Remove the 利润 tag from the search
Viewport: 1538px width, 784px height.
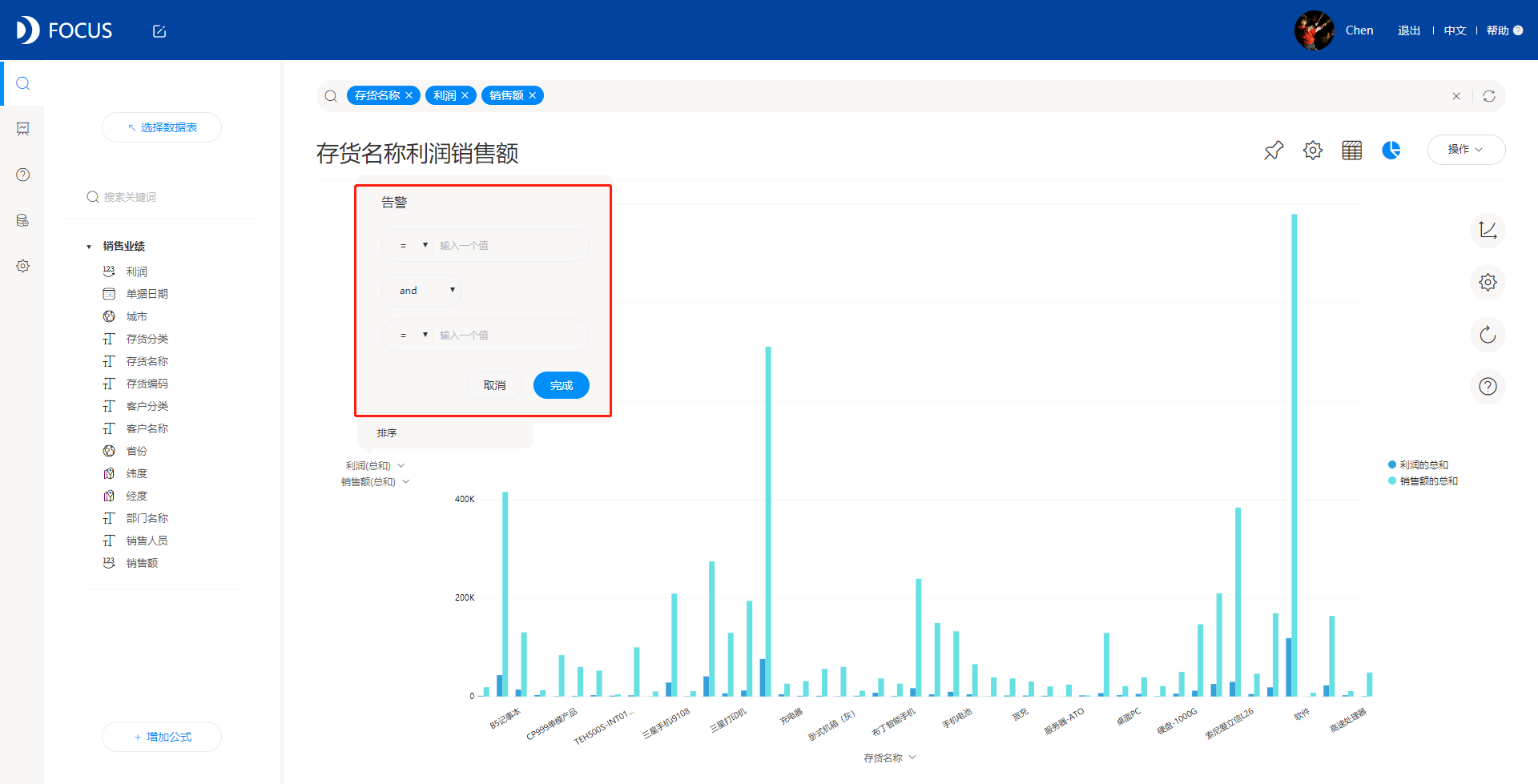465,95
